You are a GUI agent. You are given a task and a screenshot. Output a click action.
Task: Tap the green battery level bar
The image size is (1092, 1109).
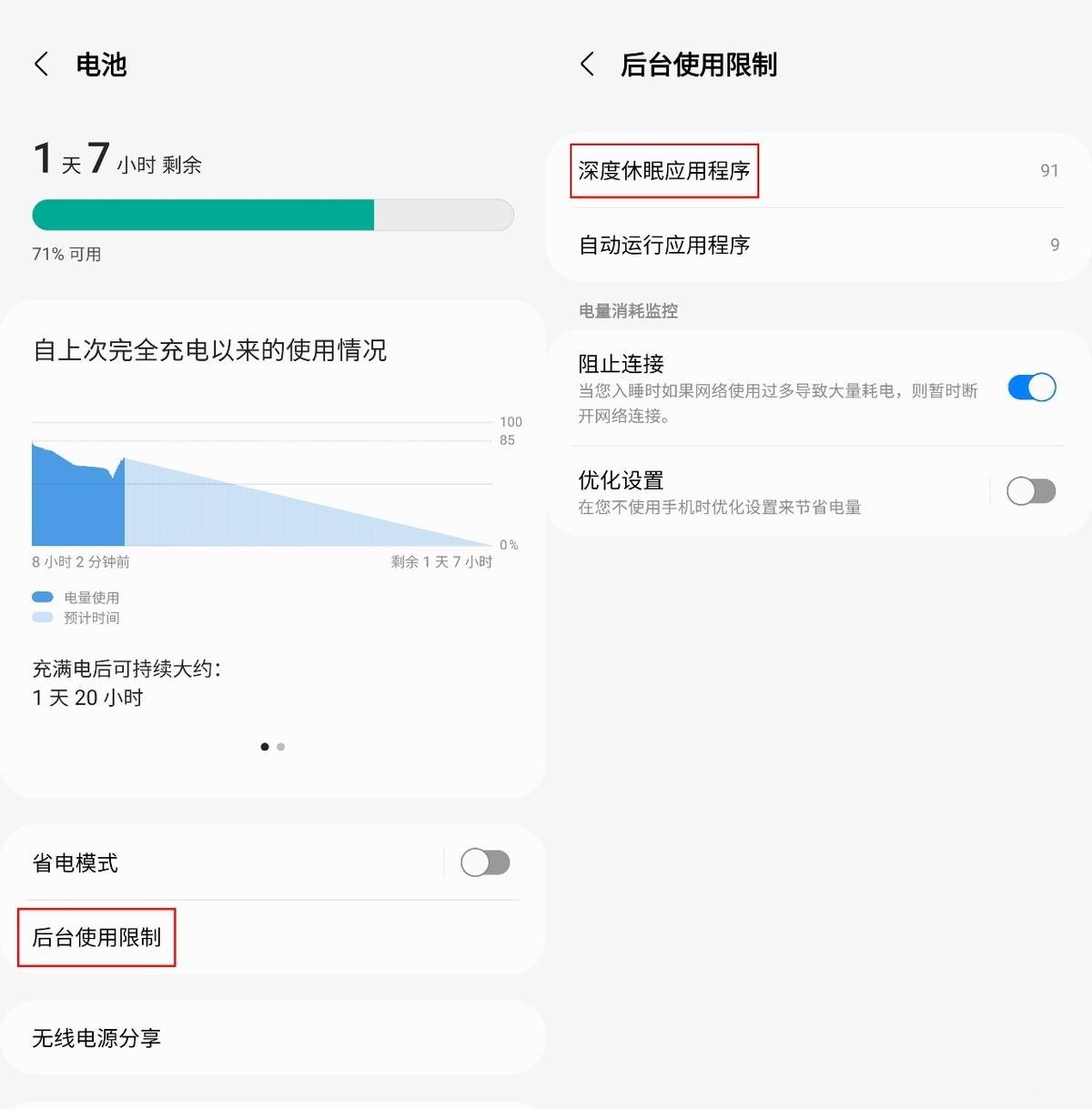pyautogui.click(x=203, y=215)
